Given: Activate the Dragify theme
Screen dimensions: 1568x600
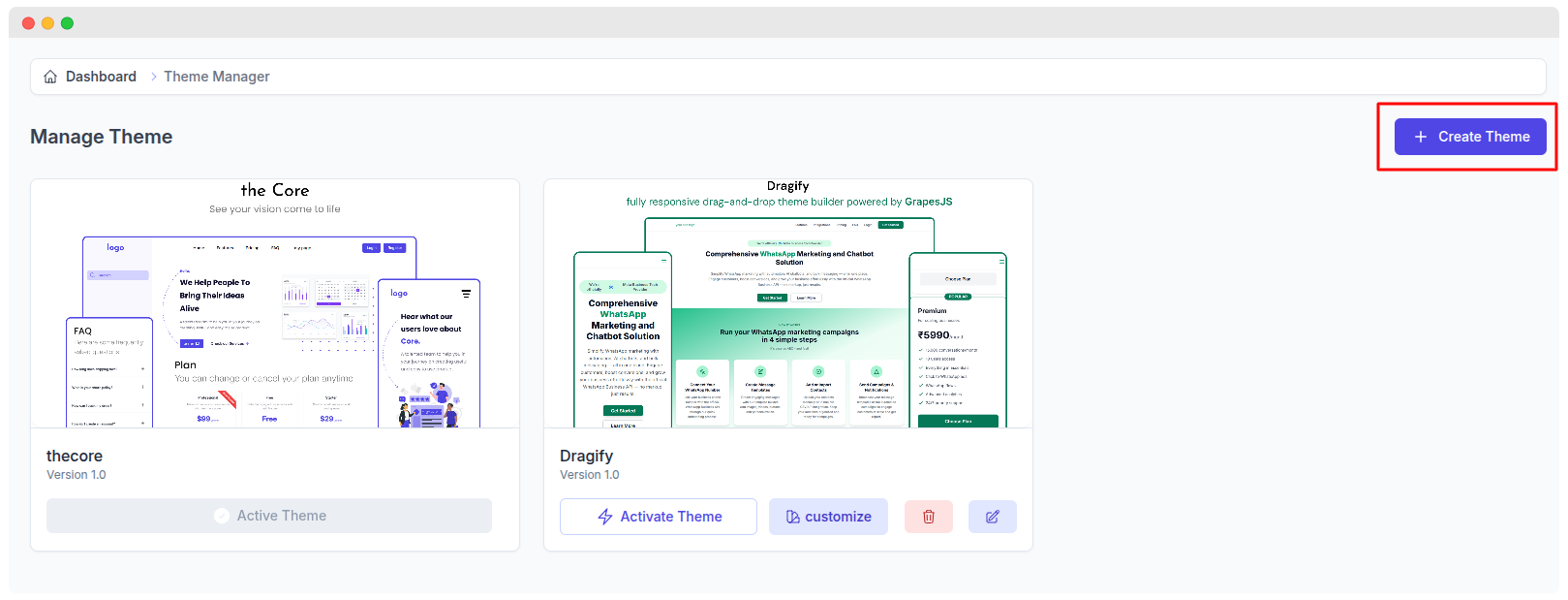Looking at the screenshot, I should [659, 517].
